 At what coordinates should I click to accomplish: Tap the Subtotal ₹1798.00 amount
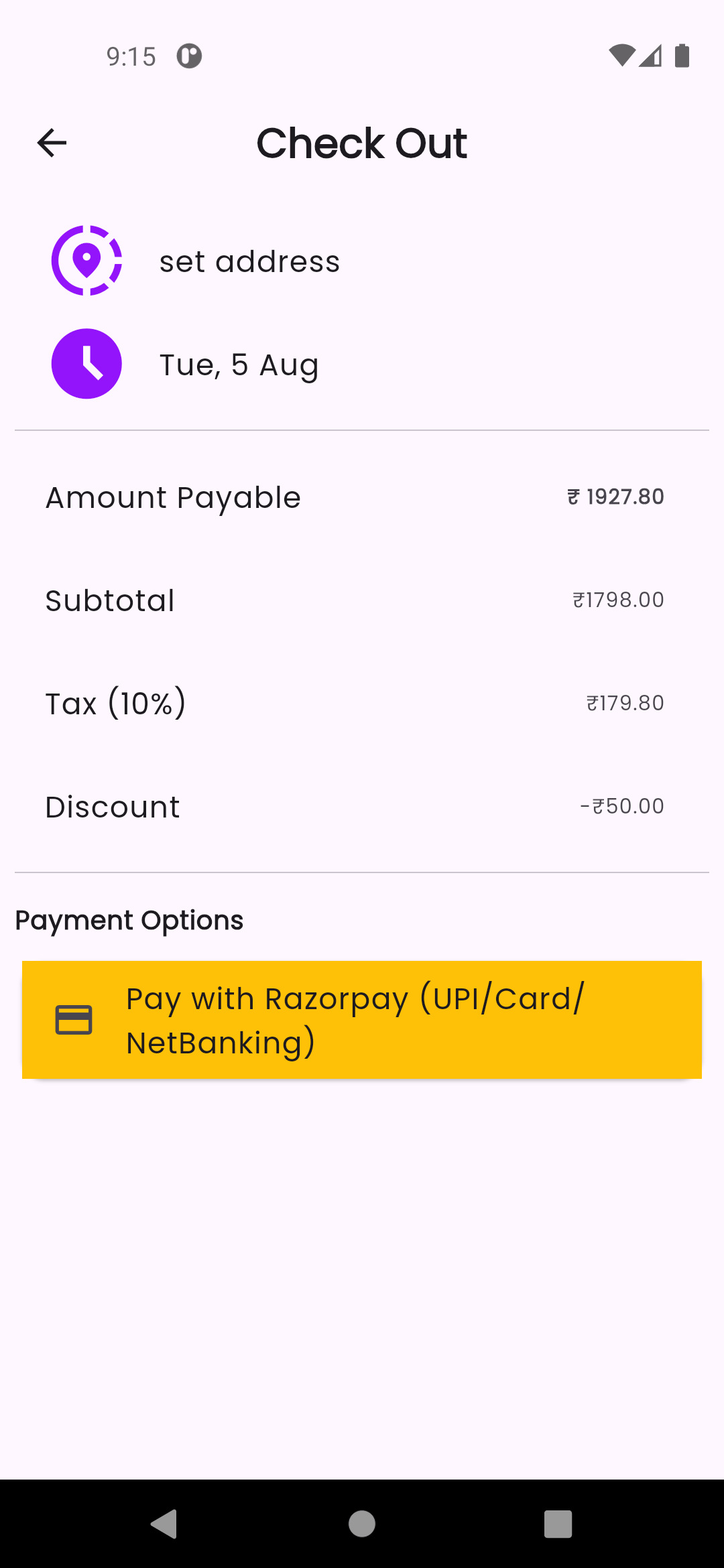click(618, 600)
